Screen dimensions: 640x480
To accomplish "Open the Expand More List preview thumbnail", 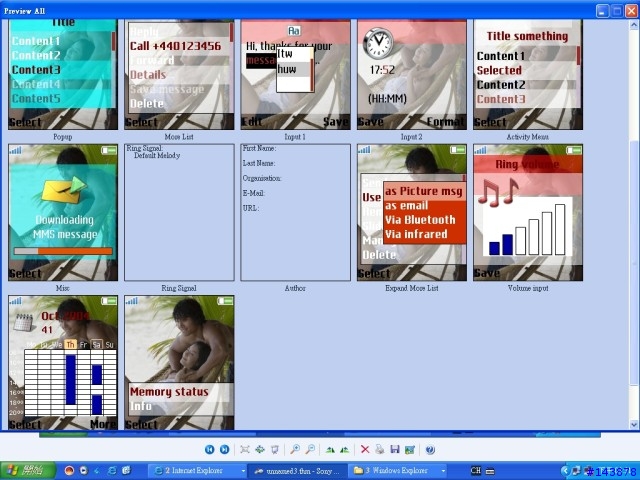I will pos(412,212).
